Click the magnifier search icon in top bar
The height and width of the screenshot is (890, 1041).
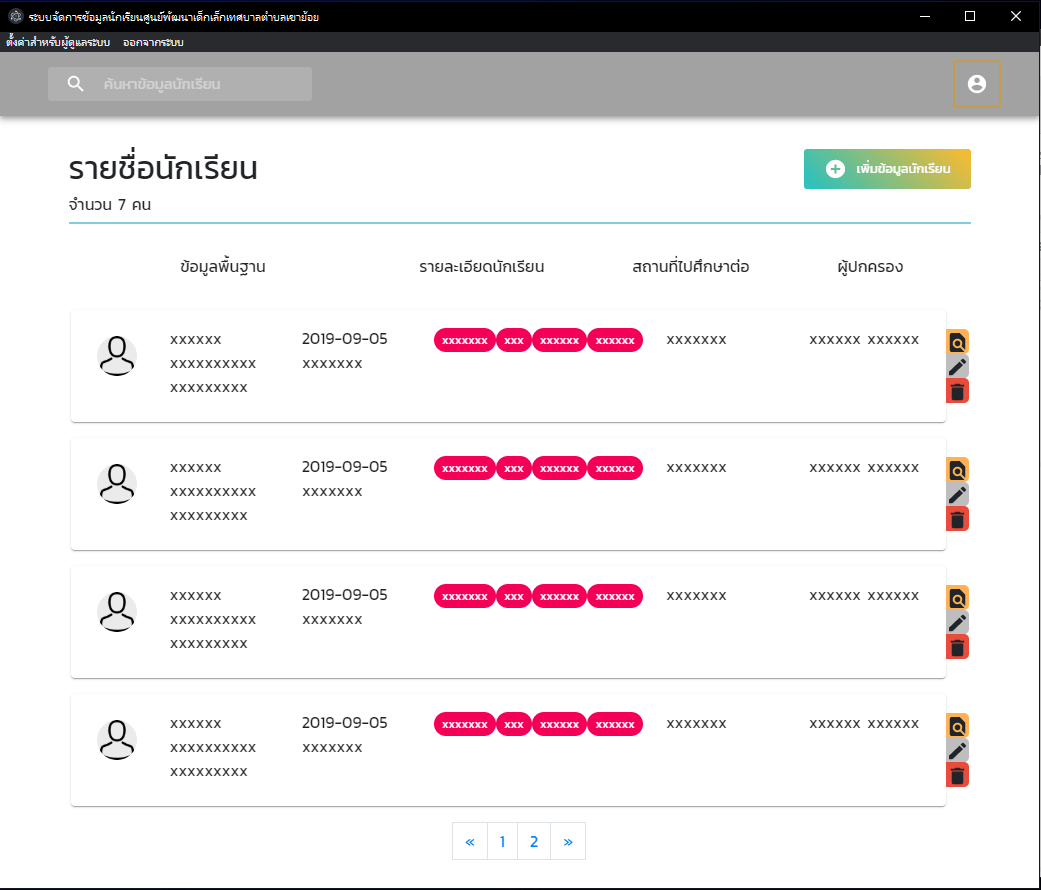tap(76, 84)
